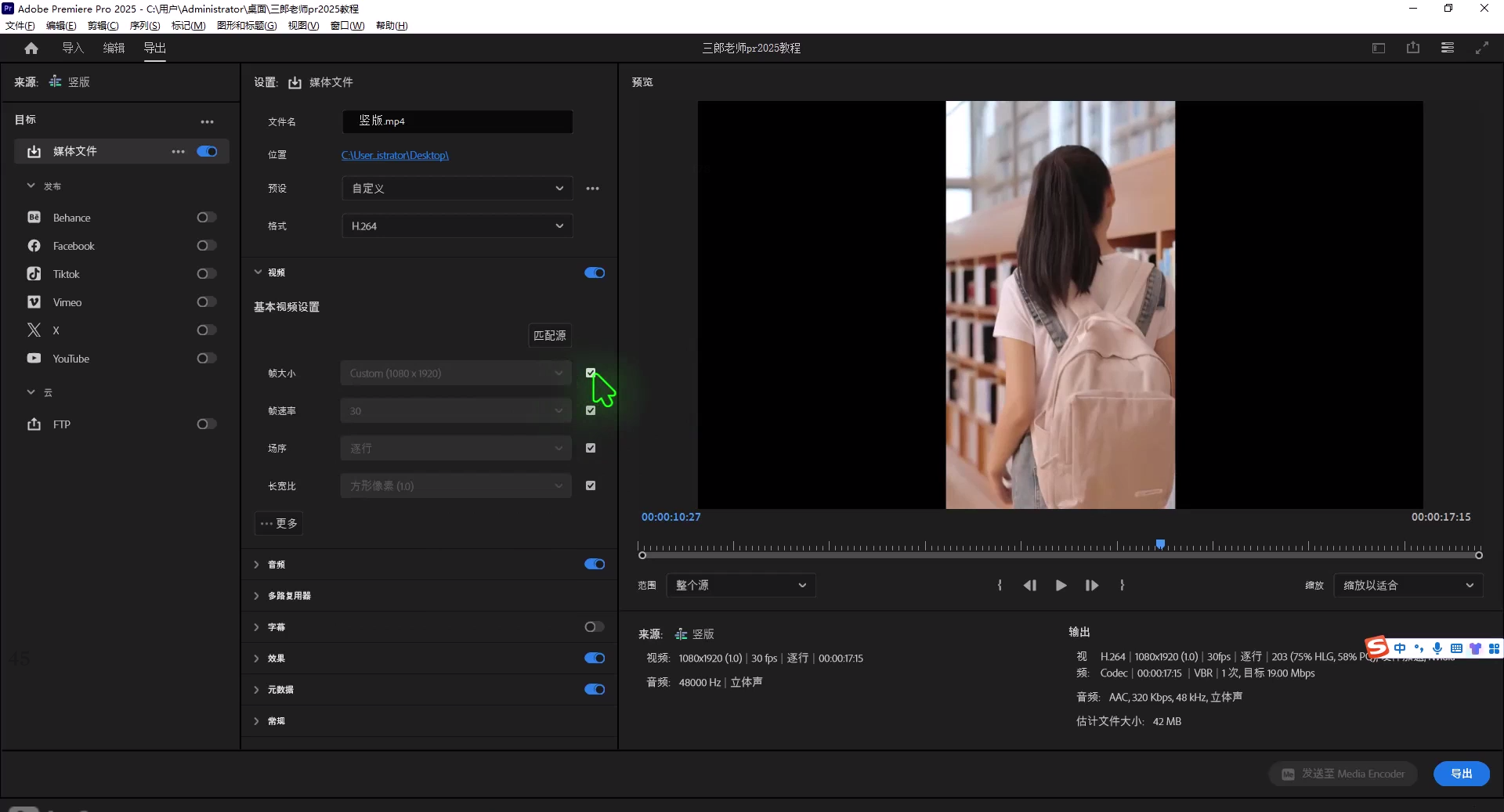
Task: Click the IME toolbox grid icon
Action: point(1494,648)
